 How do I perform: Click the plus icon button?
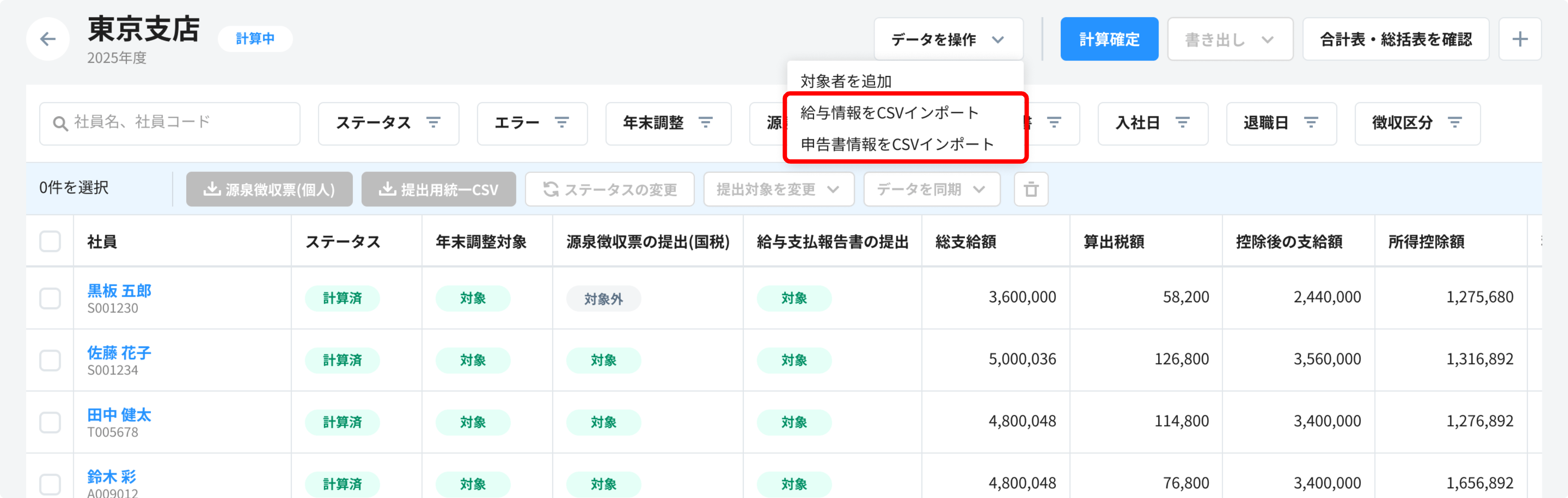[x=1520, y=39]
